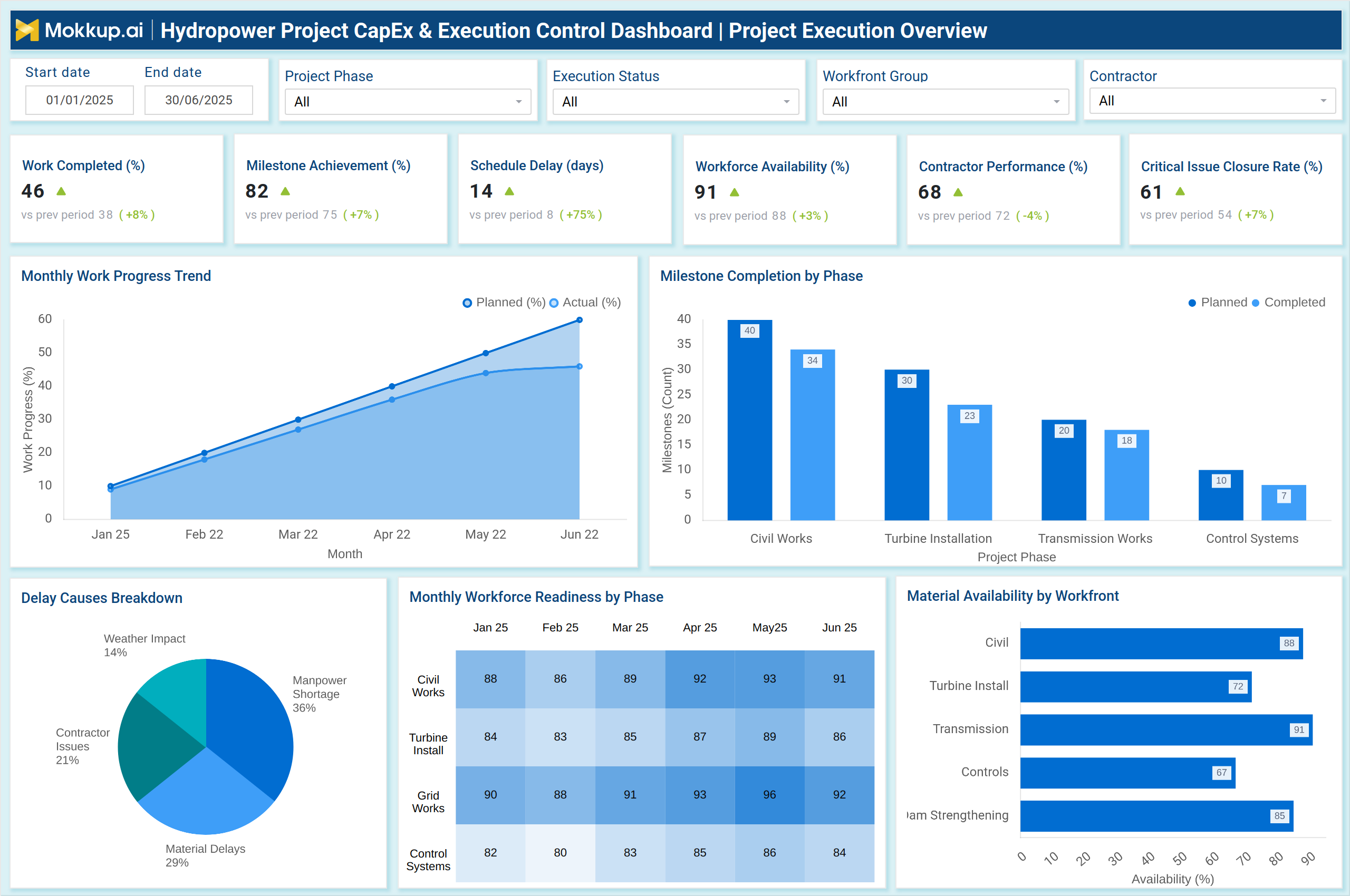Click the Jun 22 actual data point
This screenshot has width=1350, height=896.
tap(579, 366)
